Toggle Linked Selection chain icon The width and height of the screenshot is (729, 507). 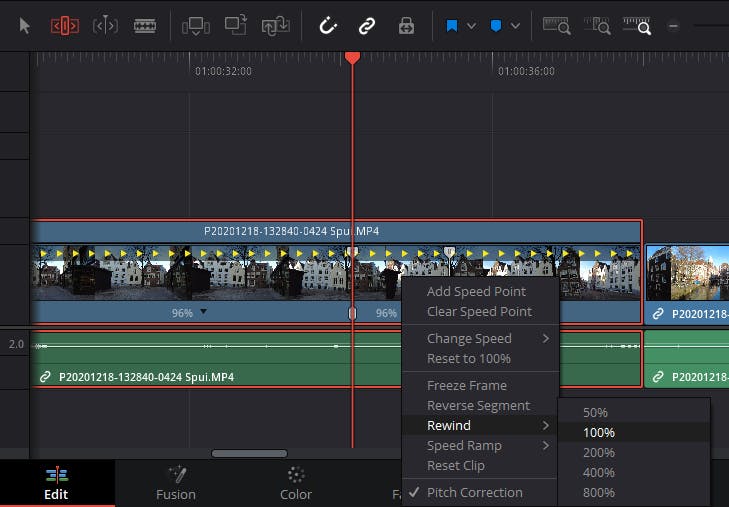click(x=367, y=26)
